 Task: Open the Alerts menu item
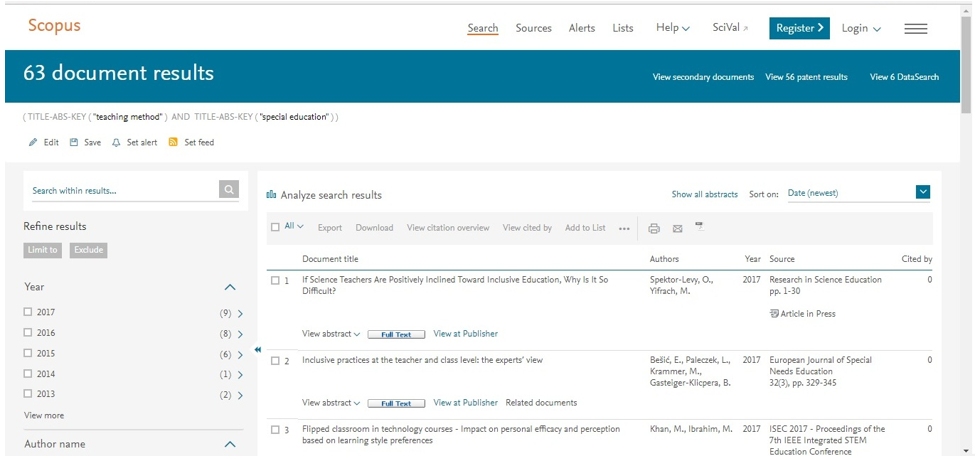pos(581,28)
